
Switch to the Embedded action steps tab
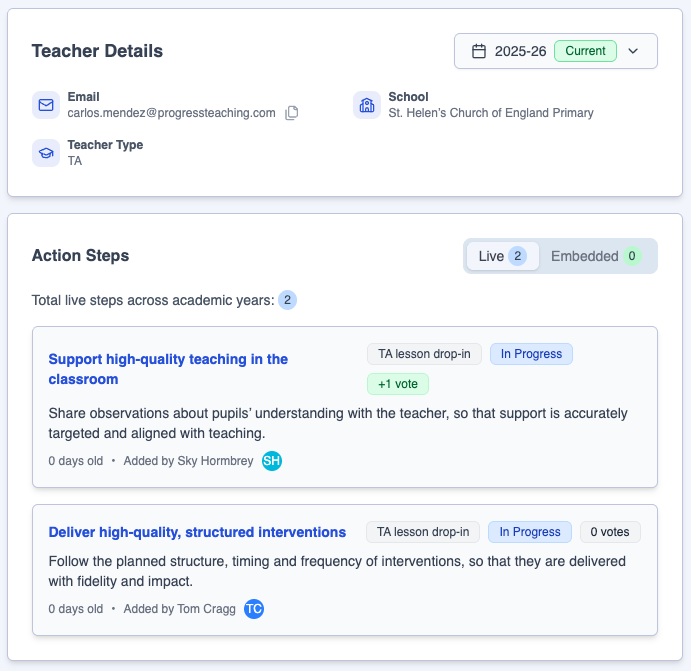click(x=596, y=256)
